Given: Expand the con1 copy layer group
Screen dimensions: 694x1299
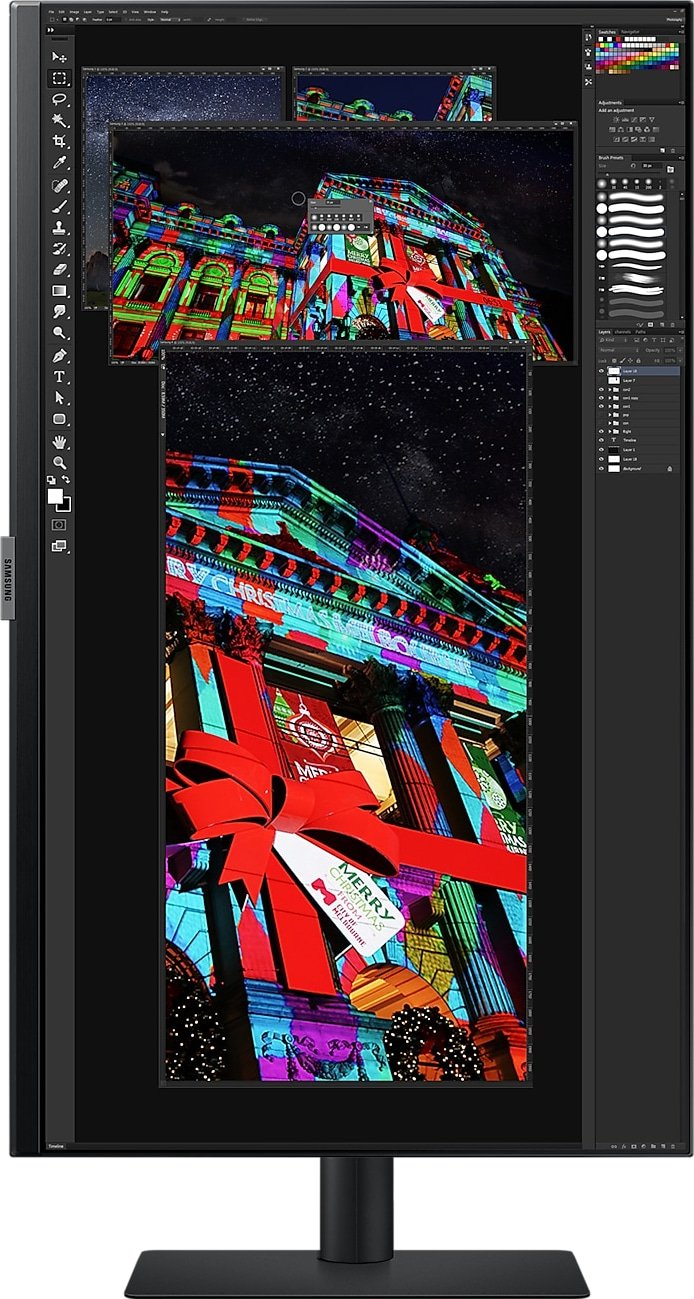Looking at the screenshot, I should 610,398.
